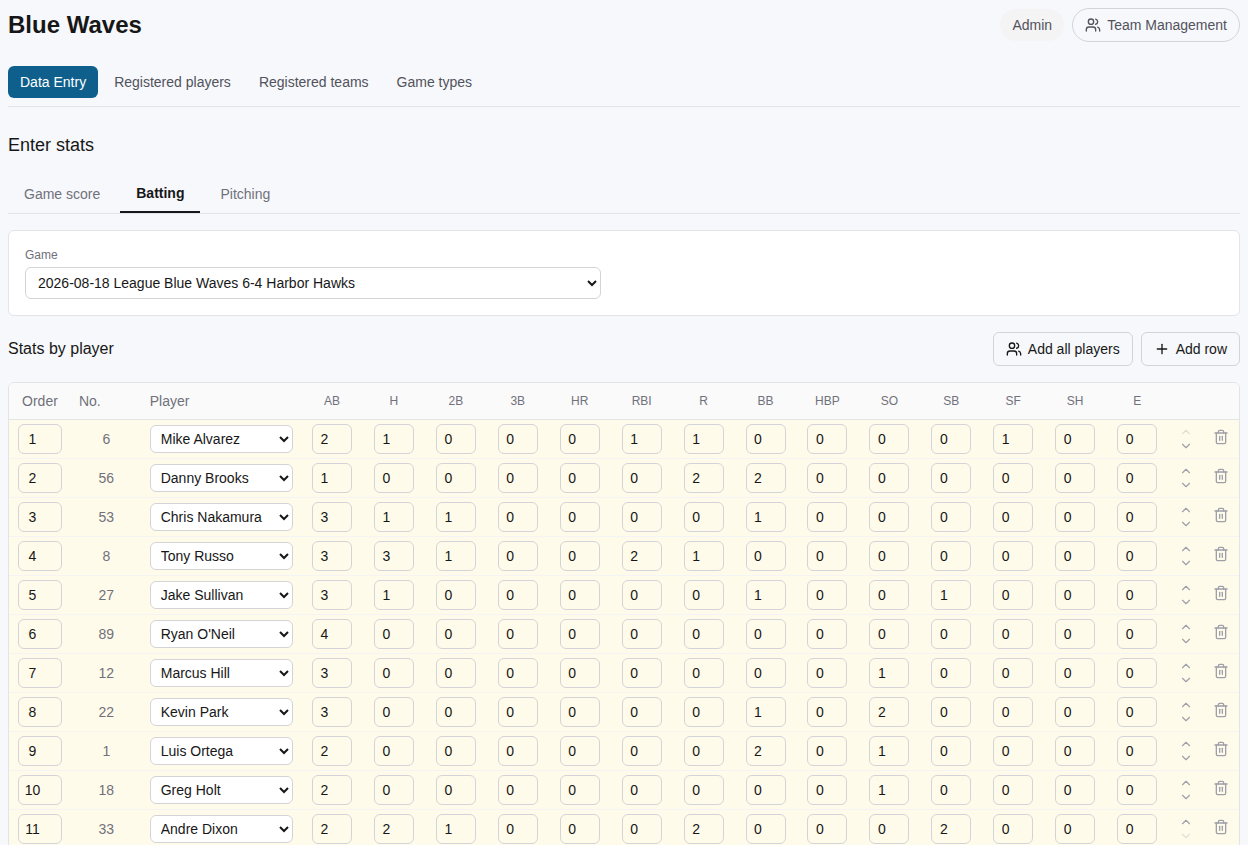The width and height of the screenshot is (1248, 845).
Task: Edit Tony Russo RBI field
Action: point(642,556)
